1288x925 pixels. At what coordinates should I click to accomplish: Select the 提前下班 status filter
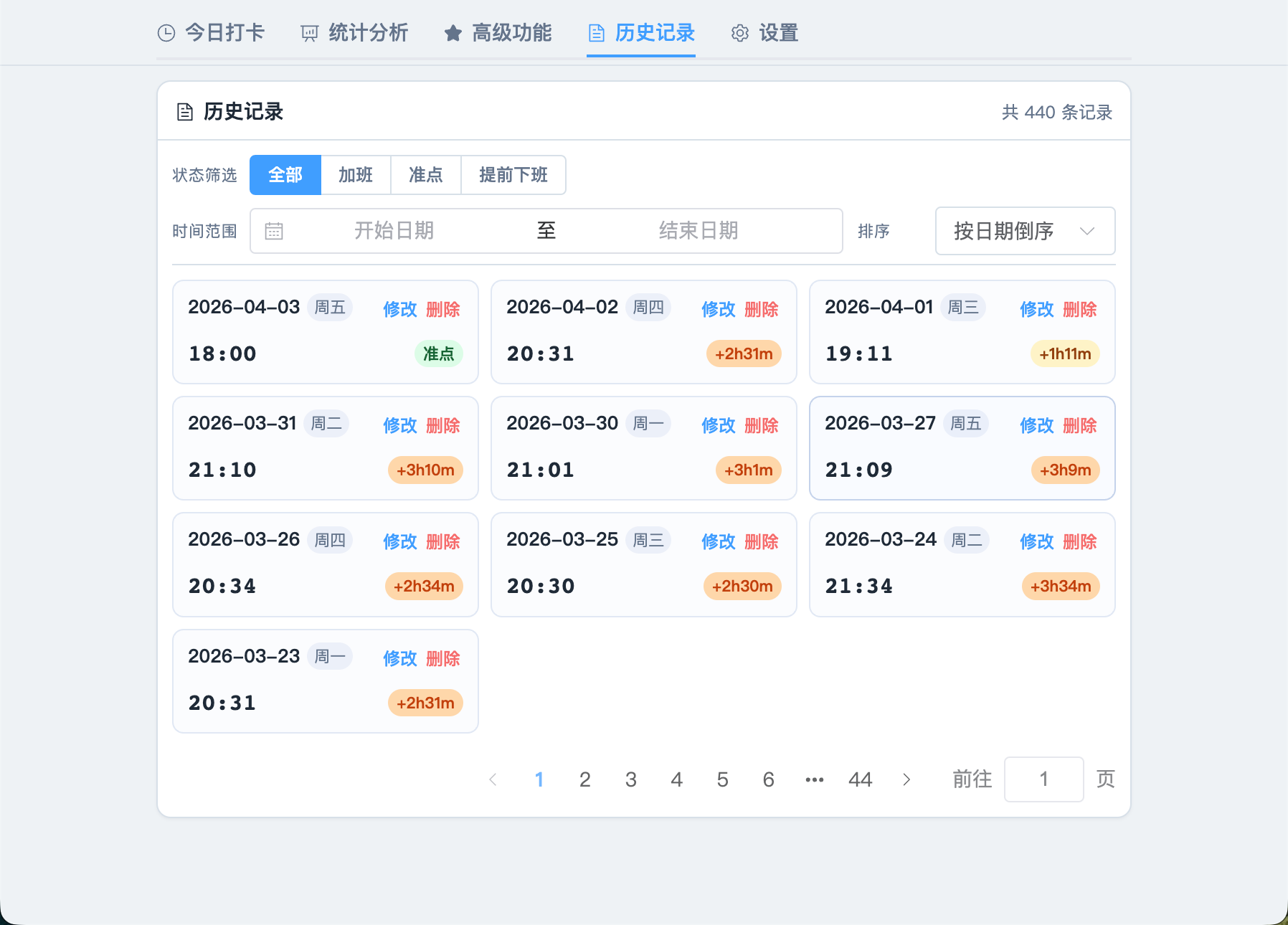[513, 175]
